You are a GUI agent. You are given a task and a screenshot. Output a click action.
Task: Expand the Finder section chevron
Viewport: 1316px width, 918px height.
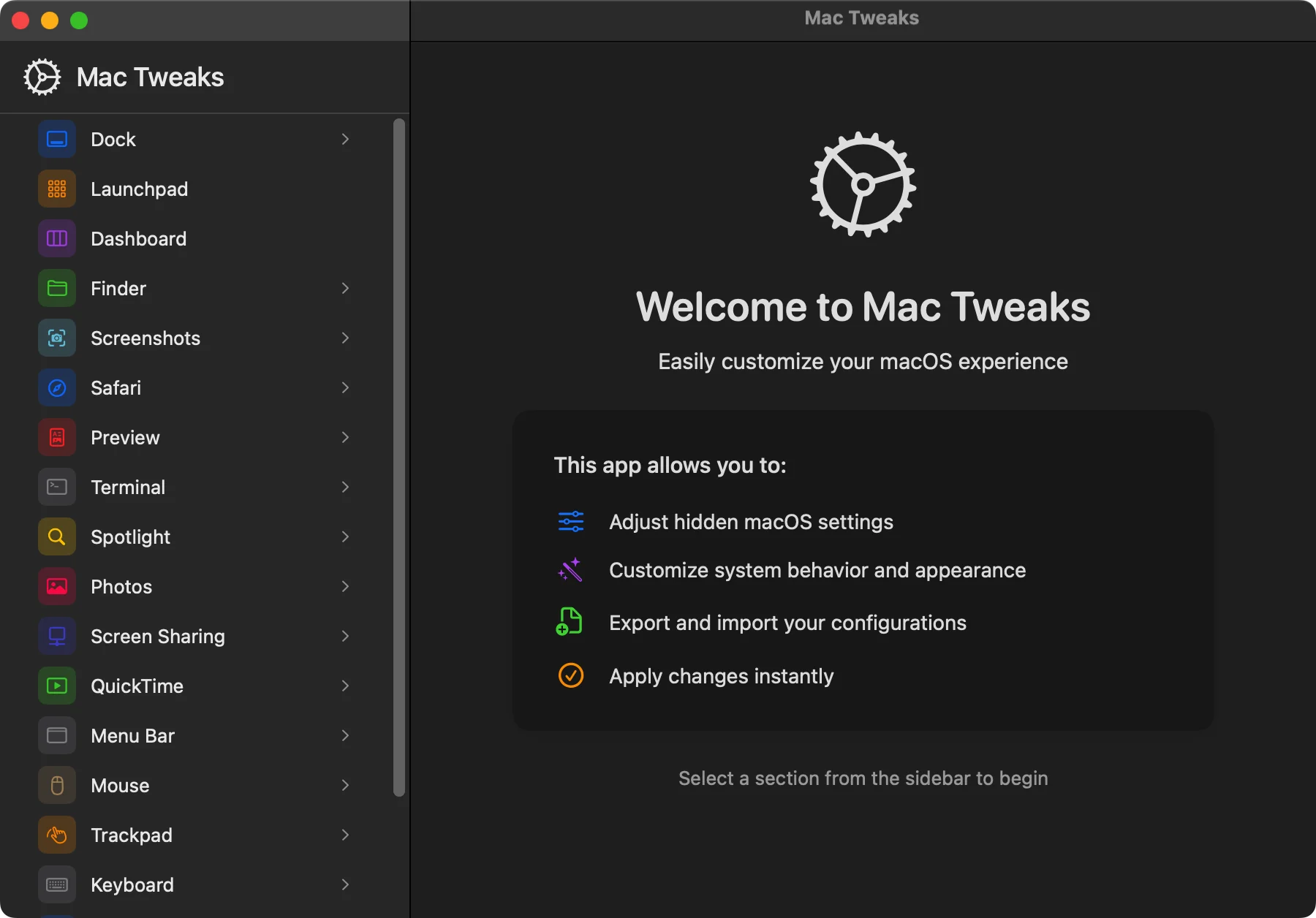[345, 288]
